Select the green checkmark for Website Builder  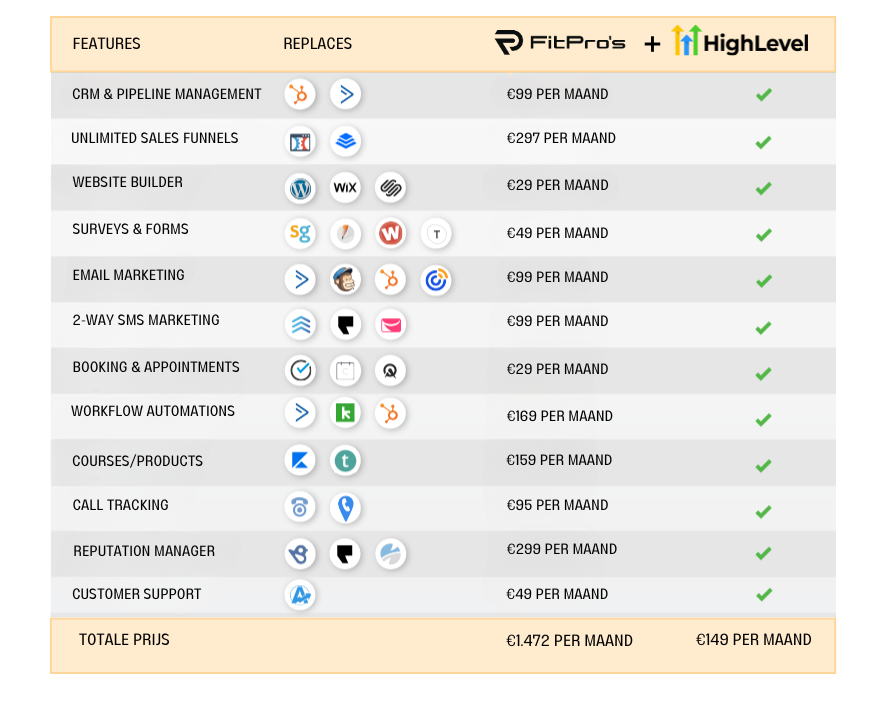(x=763, y=189)
